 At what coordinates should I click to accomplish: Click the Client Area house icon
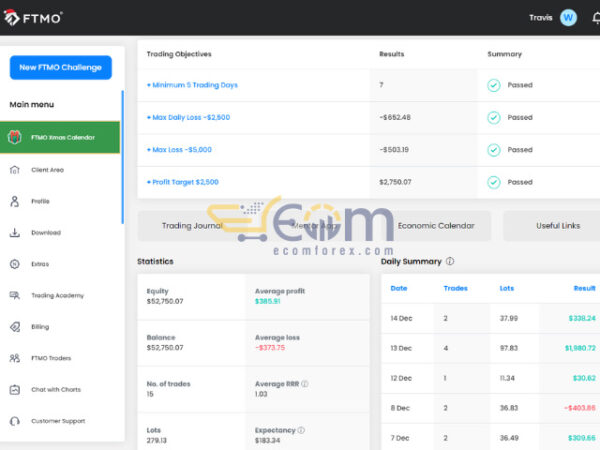14,170
